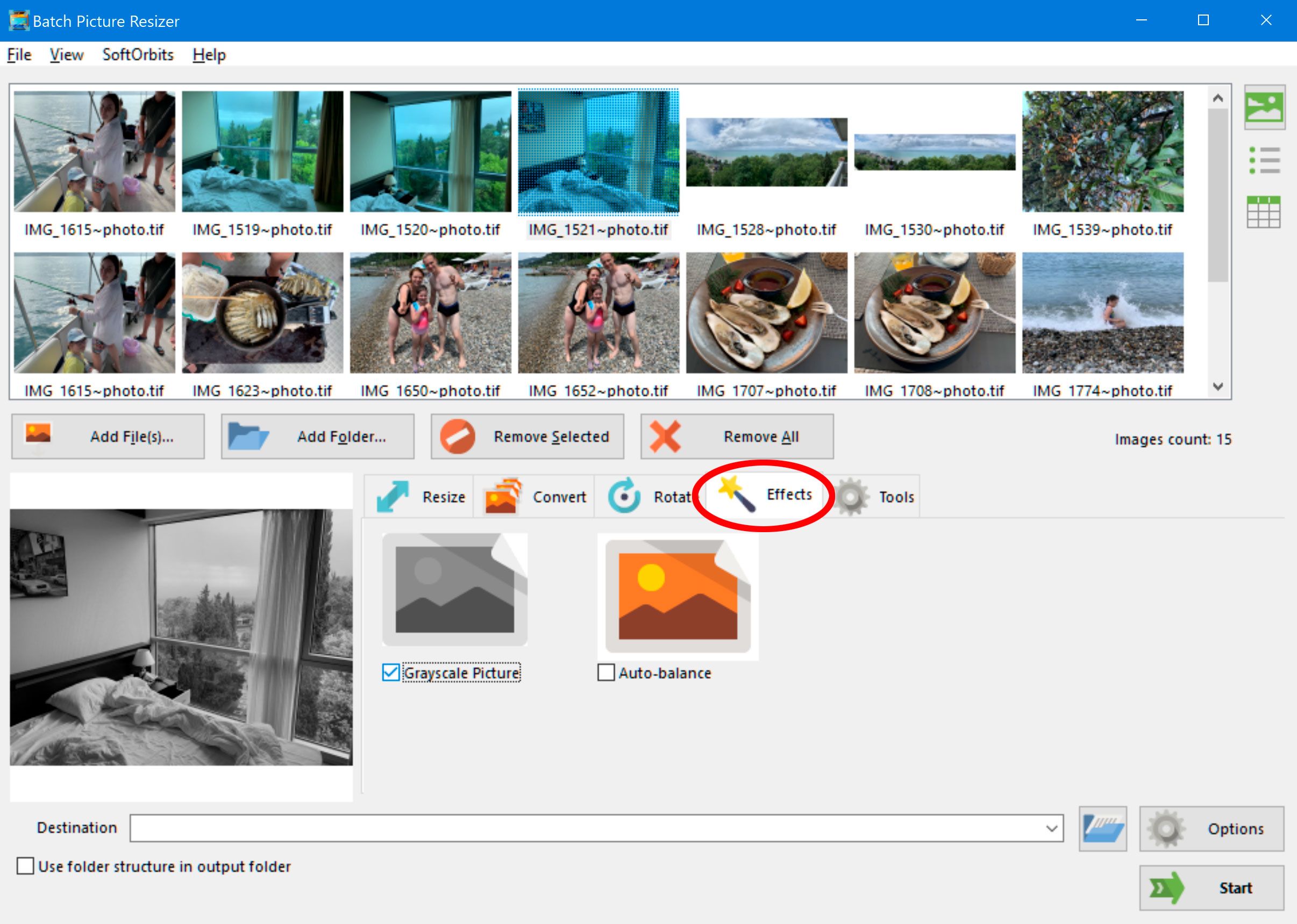Select the Rotate tab icon

[x=624, y=496]
